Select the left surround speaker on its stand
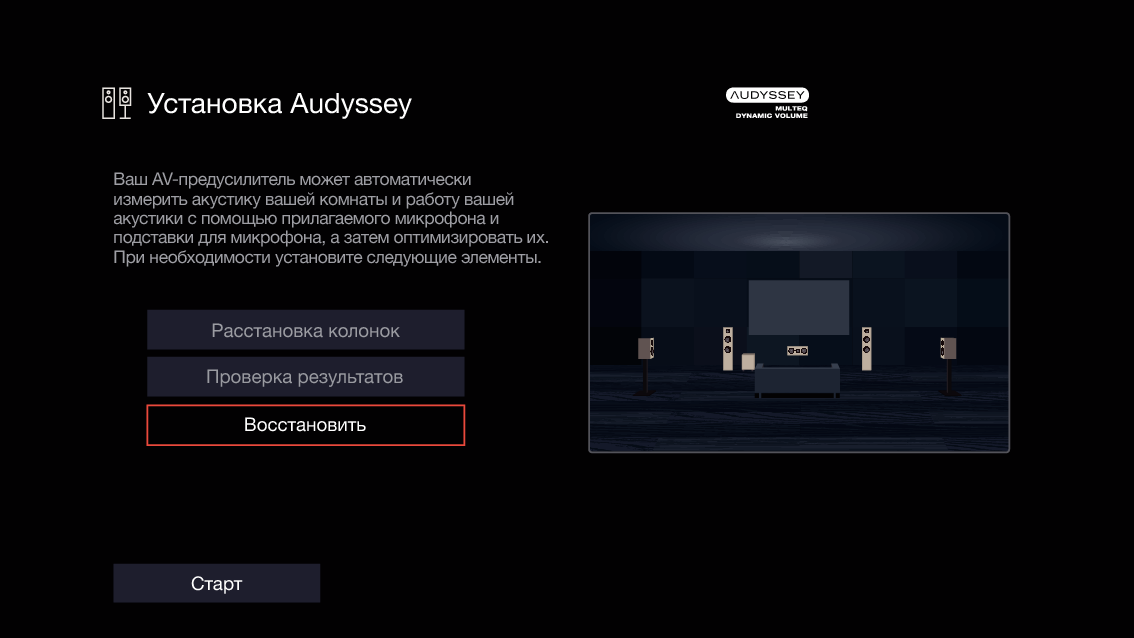The image size is (1134, 638). [648, 347]
